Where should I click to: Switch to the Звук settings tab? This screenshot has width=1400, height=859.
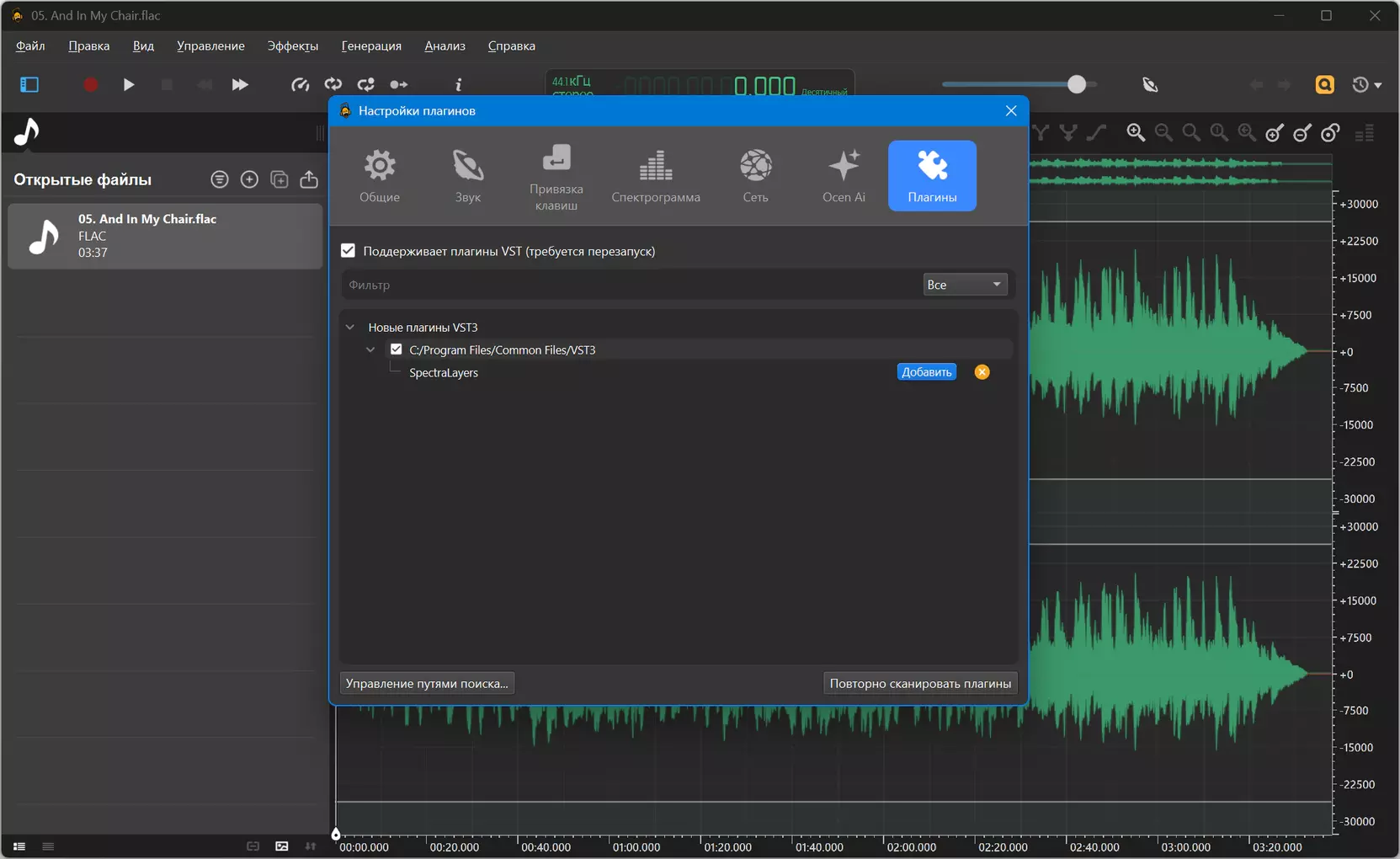(x=467, y=176)
